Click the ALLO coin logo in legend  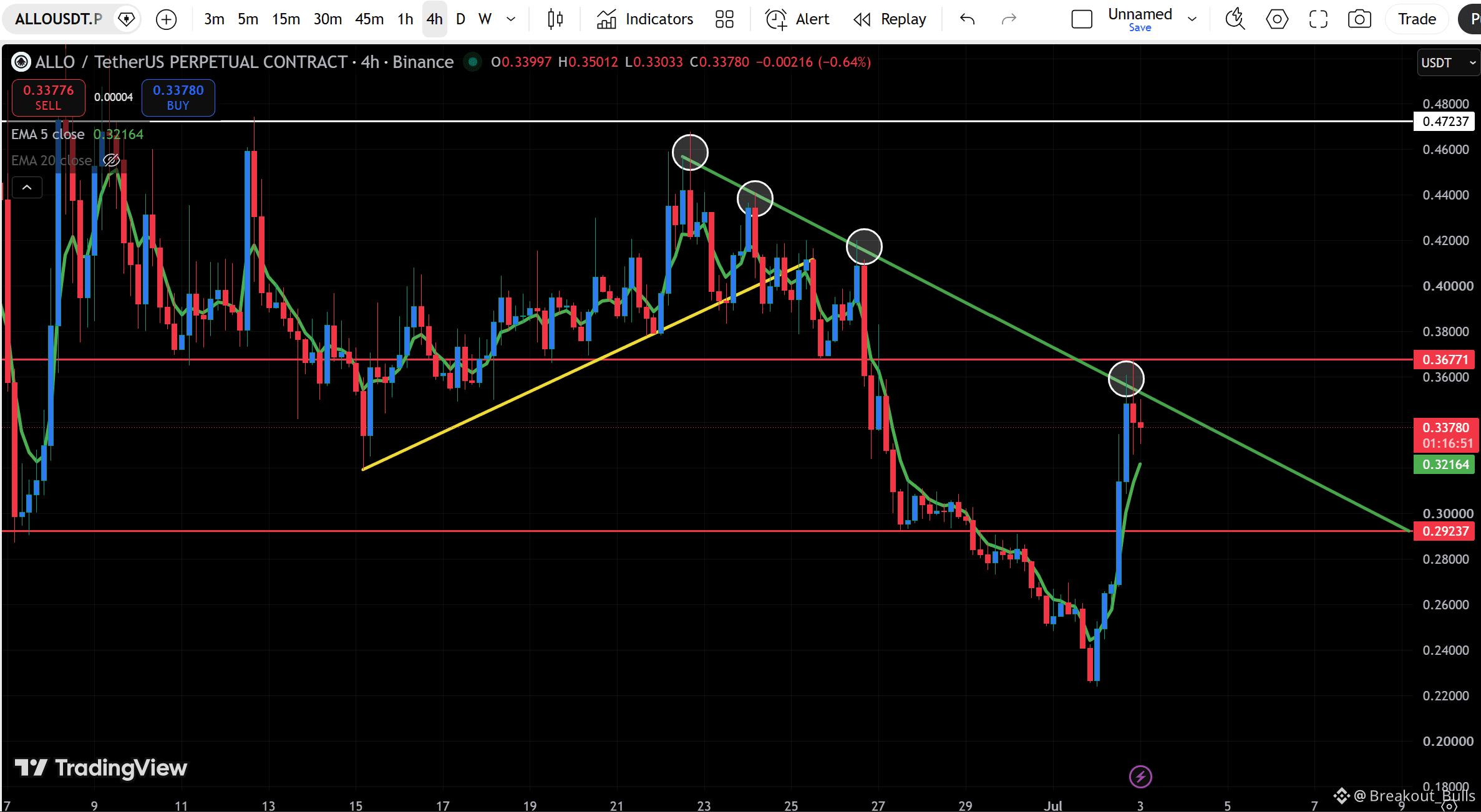21,62
